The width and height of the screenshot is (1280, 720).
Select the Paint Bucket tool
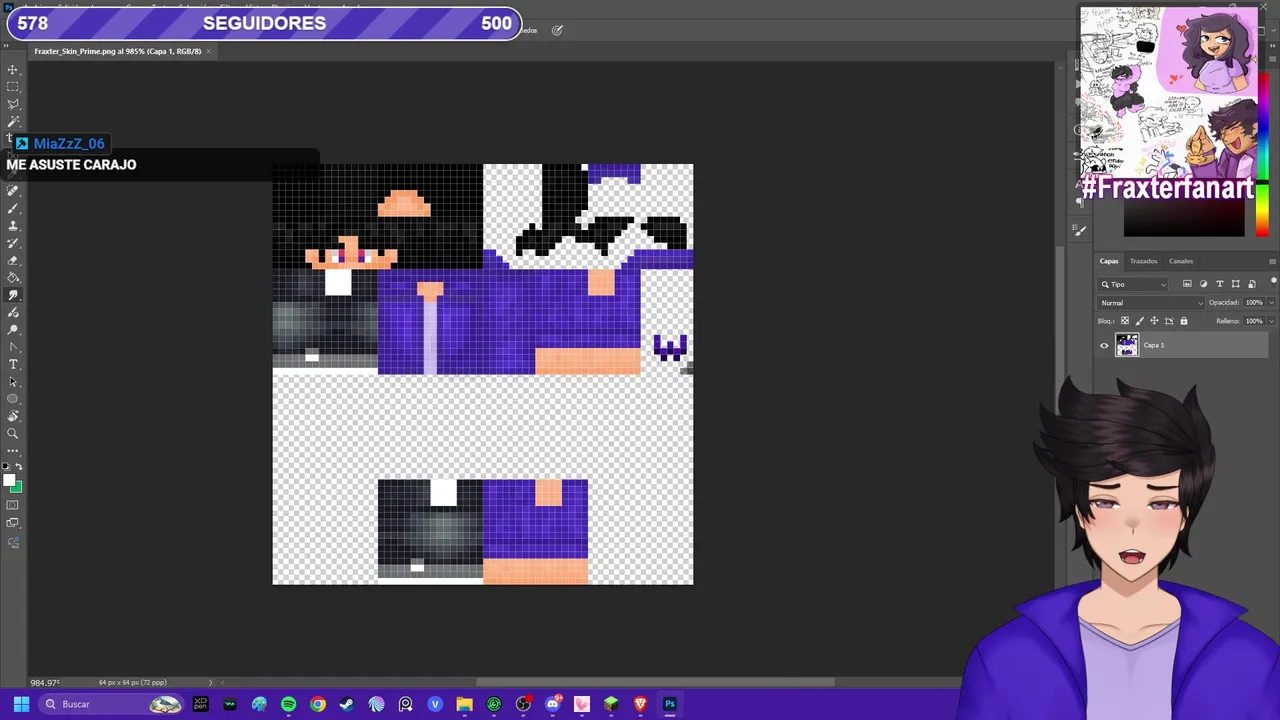pos(13,278)
